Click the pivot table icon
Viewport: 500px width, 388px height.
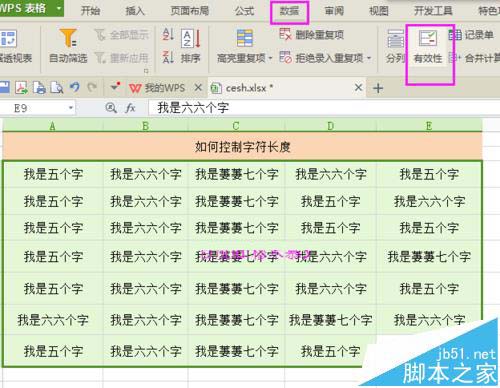[x=8, y=39]
